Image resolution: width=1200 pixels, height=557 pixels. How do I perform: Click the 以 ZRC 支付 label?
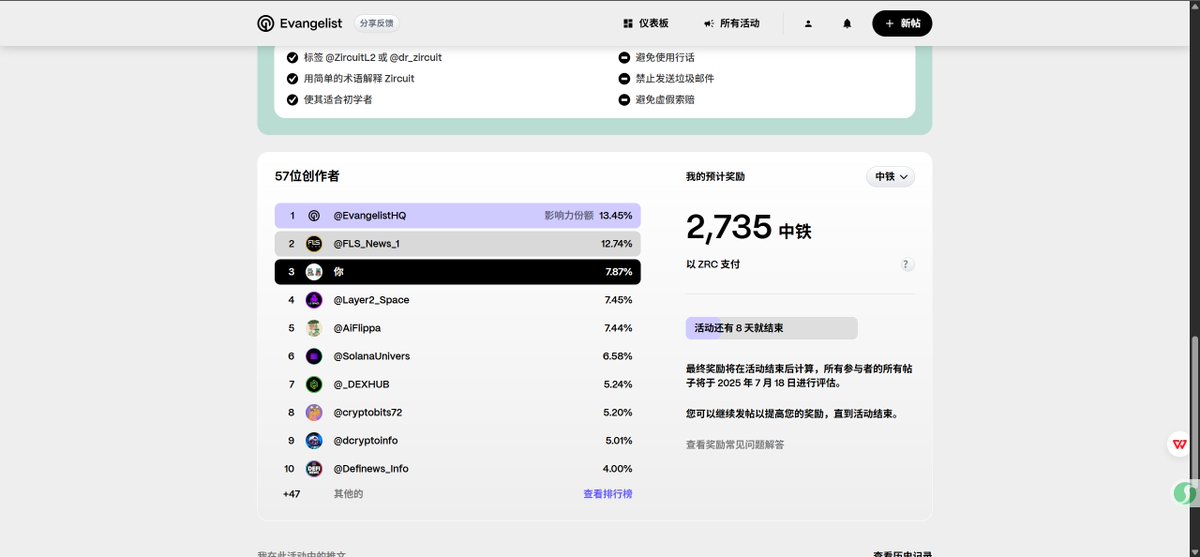(713, 264)
